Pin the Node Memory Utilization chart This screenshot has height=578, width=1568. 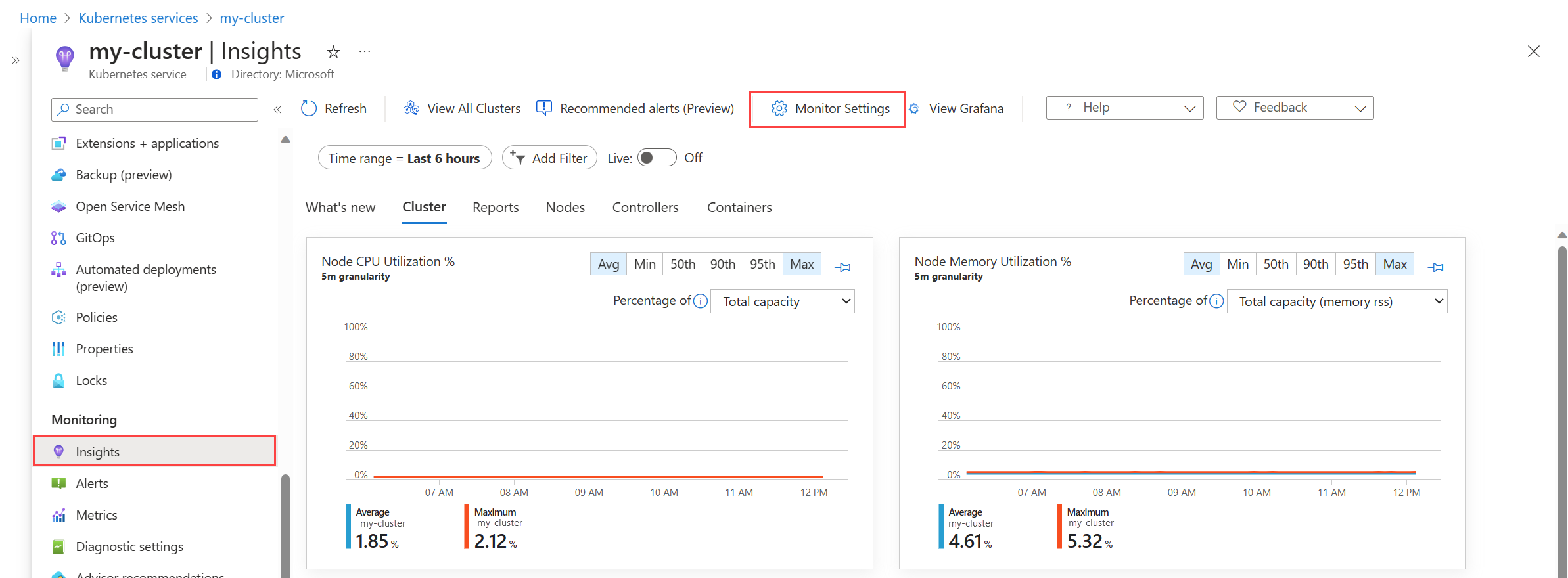coord(1436,267)
